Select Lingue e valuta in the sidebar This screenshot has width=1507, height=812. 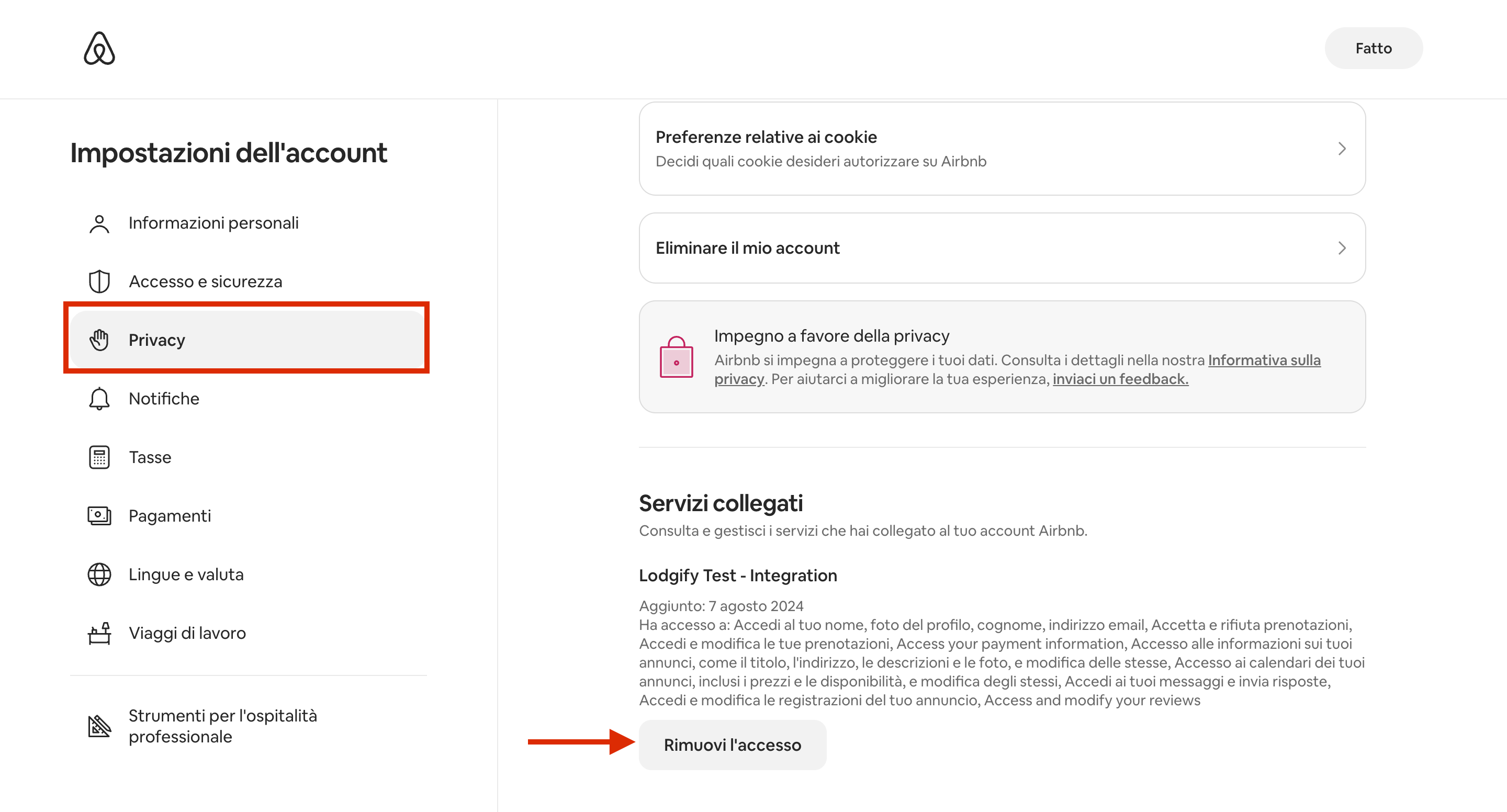click(x=186, y=574)
